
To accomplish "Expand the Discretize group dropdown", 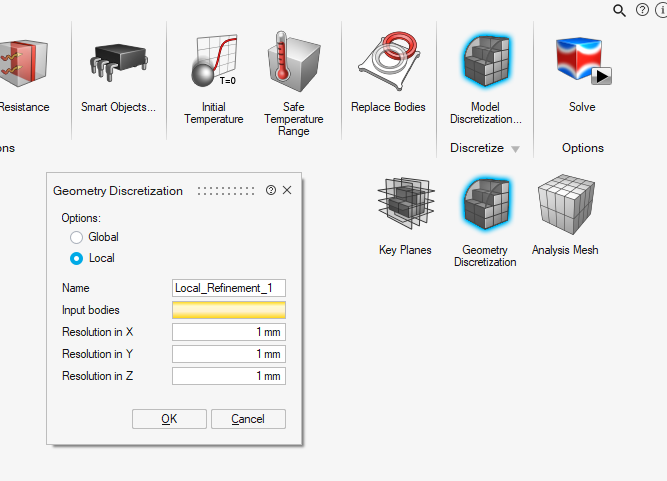I will [515, 149].
